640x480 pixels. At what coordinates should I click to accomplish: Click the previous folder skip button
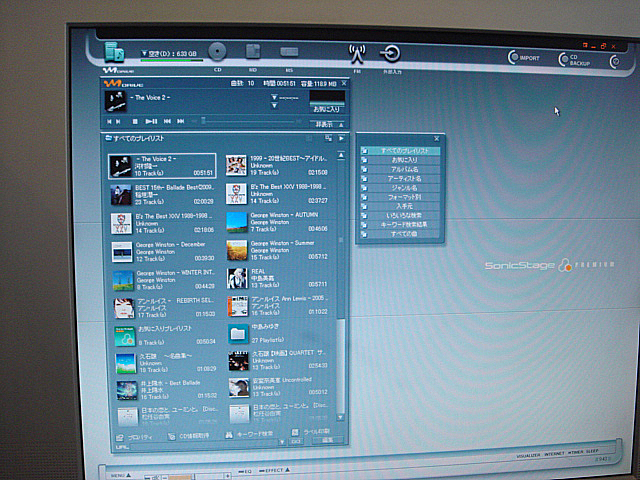pos(109,121)
